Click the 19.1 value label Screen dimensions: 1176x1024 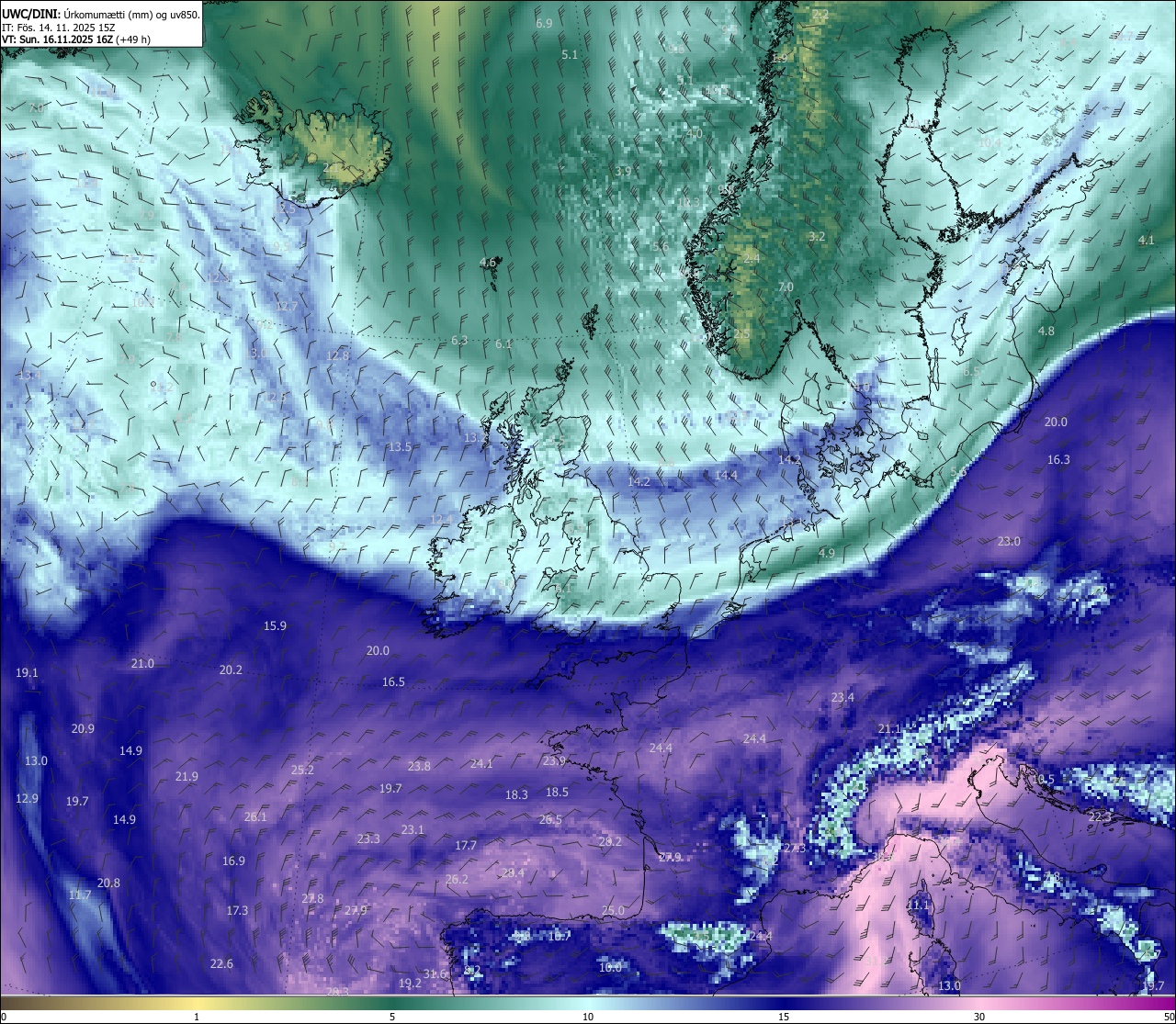(27, 673)
